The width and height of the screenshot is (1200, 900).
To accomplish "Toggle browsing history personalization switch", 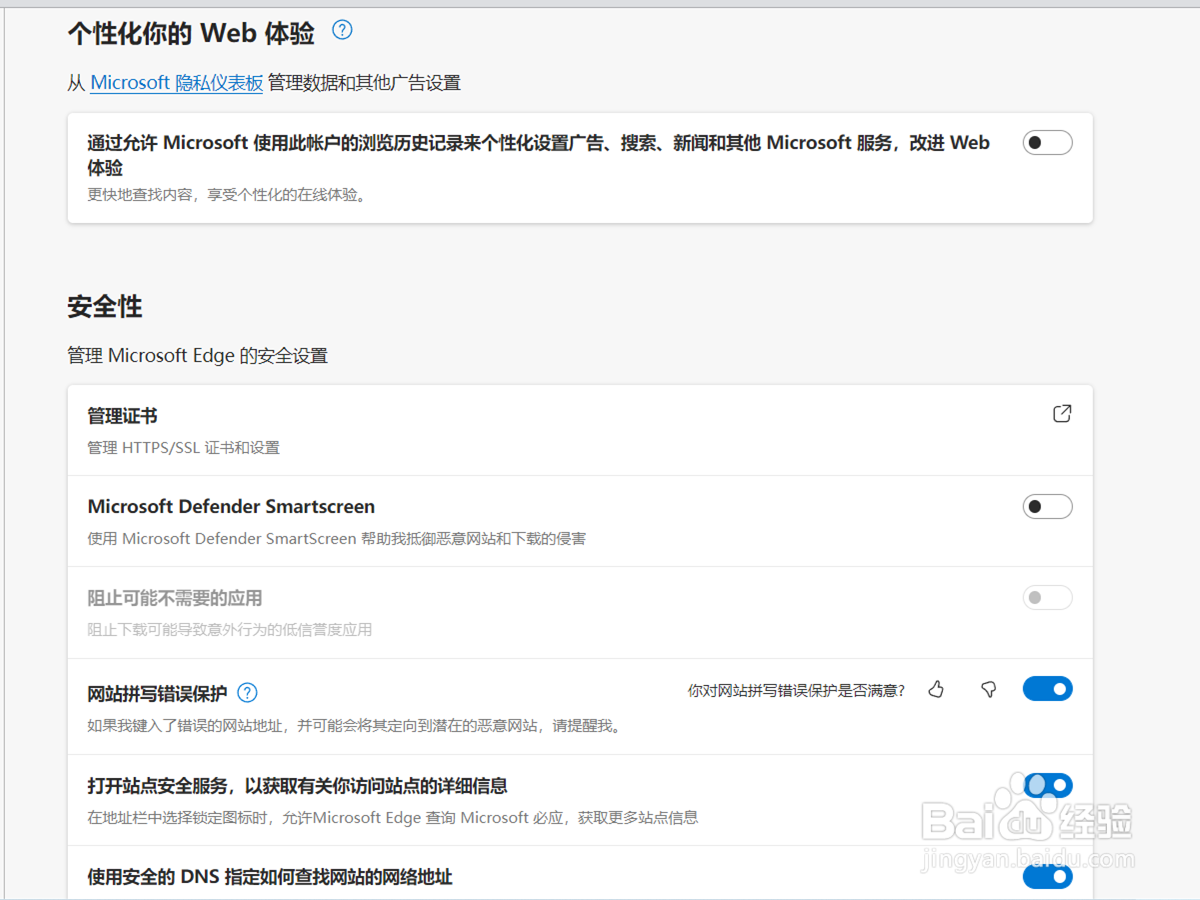I will (x=1047, y=143).
